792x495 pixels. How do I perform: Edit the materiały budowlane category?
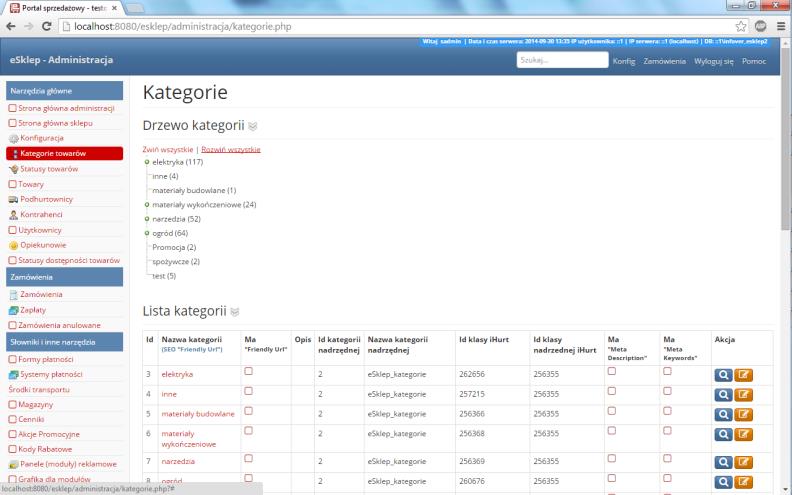[x=744, y=415]
